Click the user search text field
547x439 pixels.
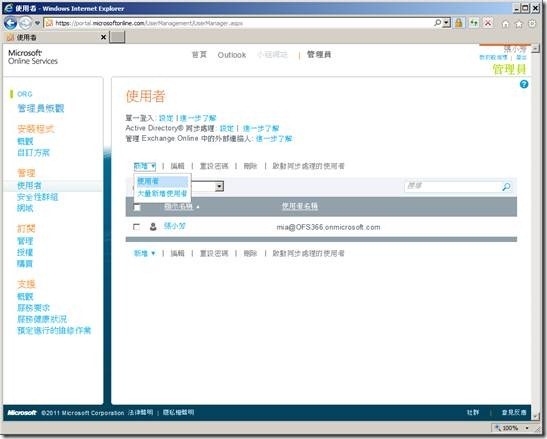[x=453, y=186]
